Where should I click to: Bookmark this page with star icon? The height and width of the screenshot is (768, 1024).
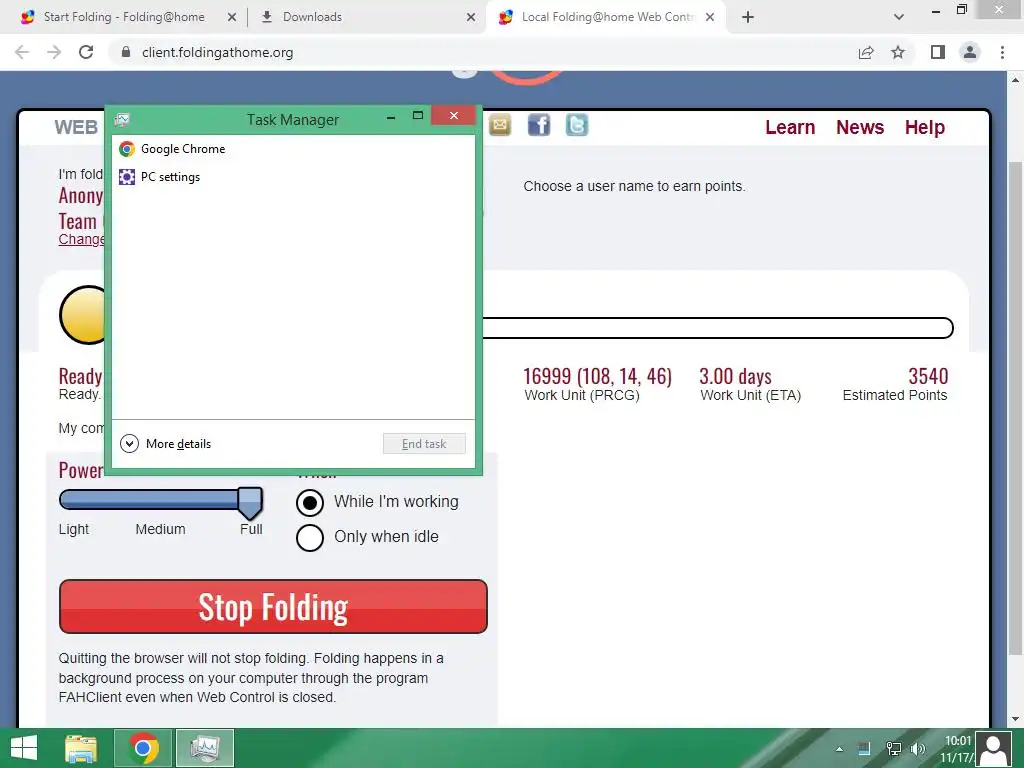click(x=898, y=52)
